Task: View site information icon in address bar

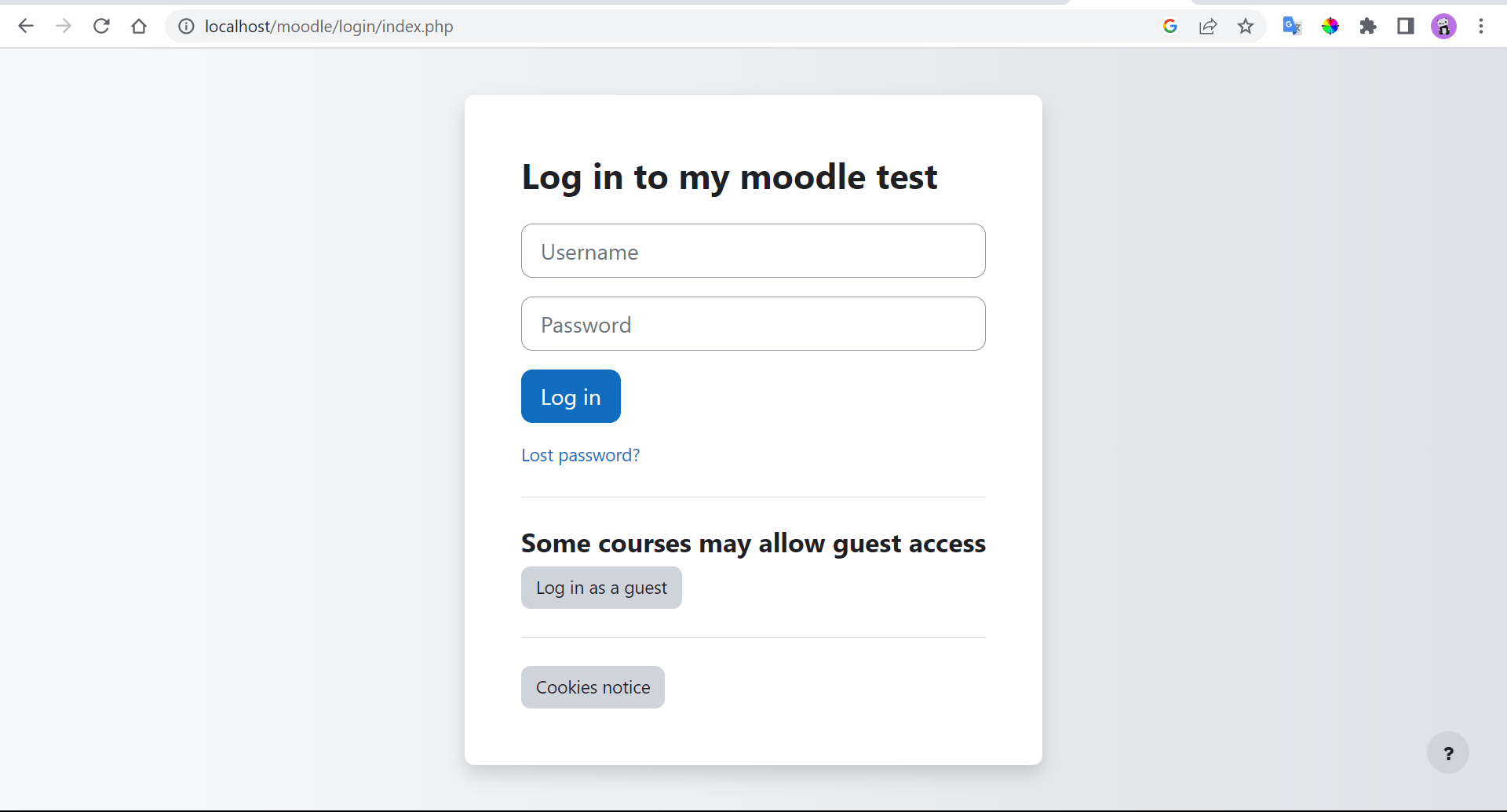Action: coord(186,26)
